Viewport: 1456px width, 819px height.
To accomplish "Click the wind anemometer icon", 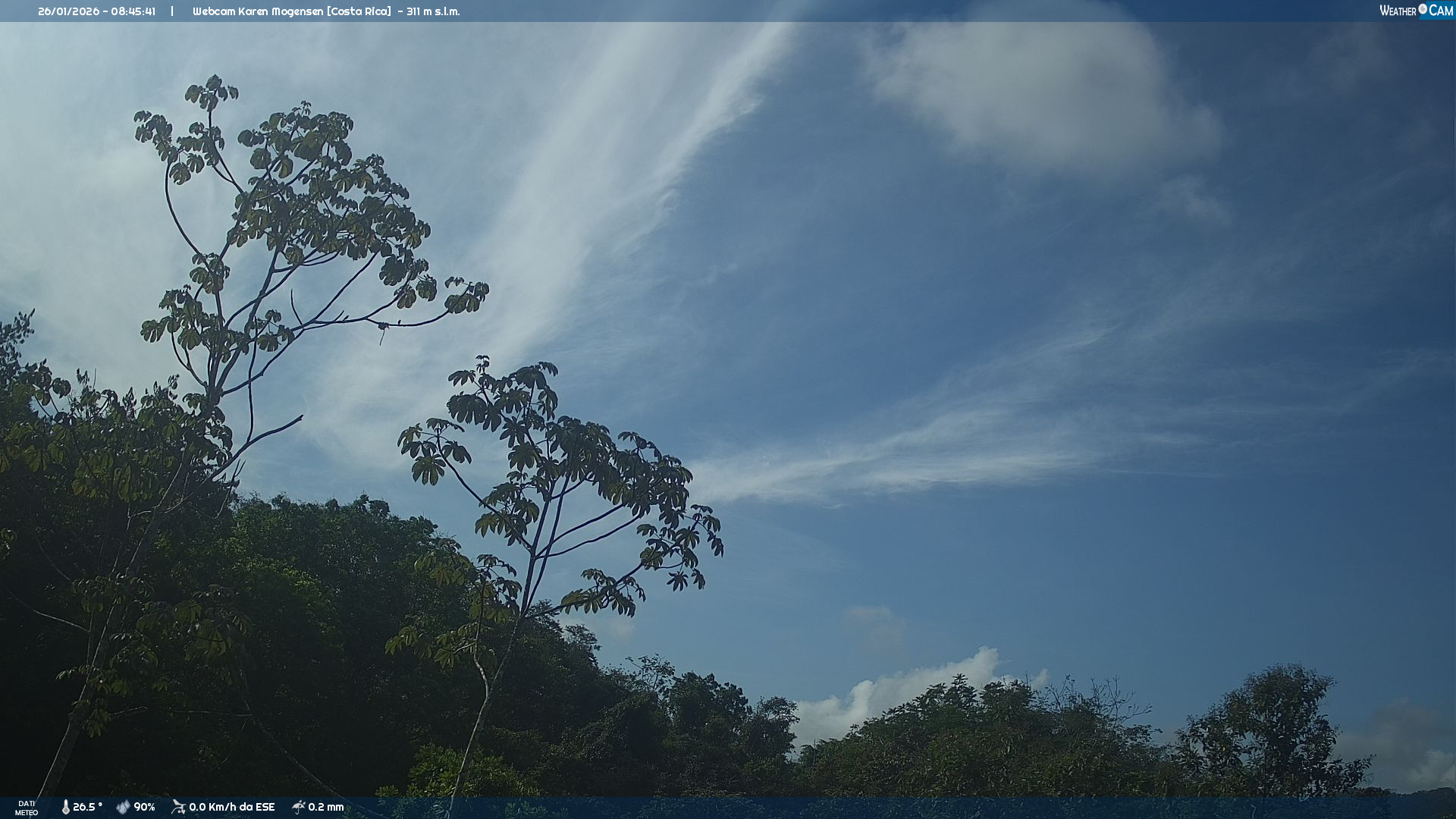I will pos(178,807).
